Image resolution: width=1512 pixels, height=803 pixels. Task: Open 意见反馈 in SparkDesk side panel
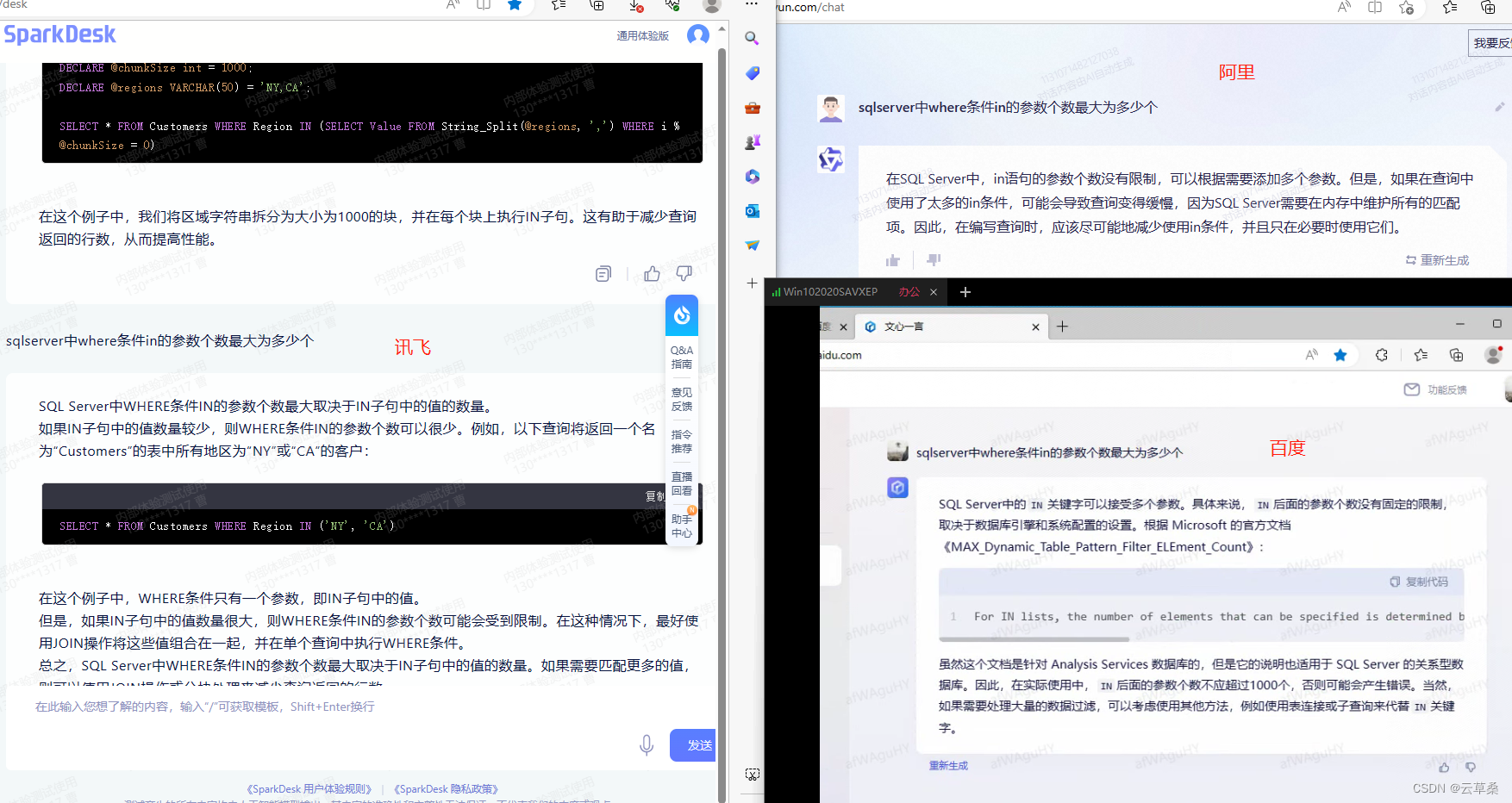tap(682, 400)
